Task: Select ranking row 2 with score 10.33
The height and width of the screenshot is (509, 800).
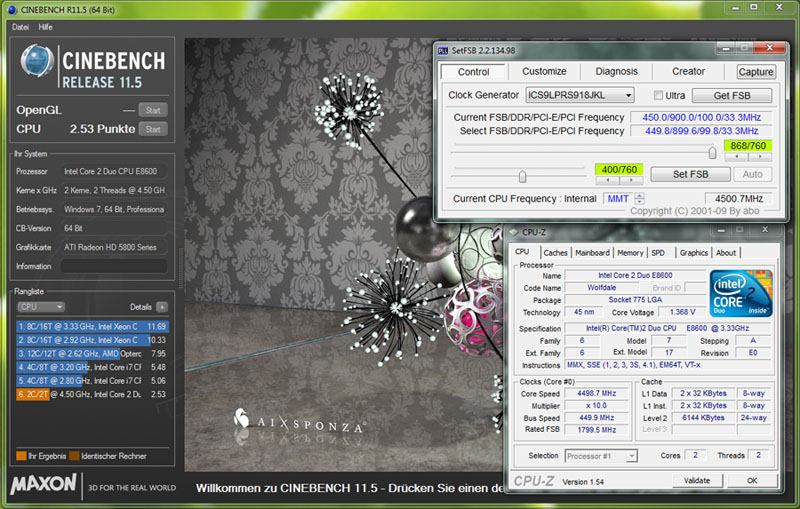Action: (x=92, y=340)
